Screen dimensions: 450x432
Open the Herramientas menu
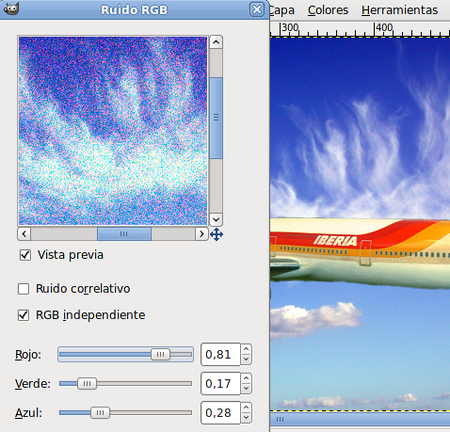click(400, 10)
